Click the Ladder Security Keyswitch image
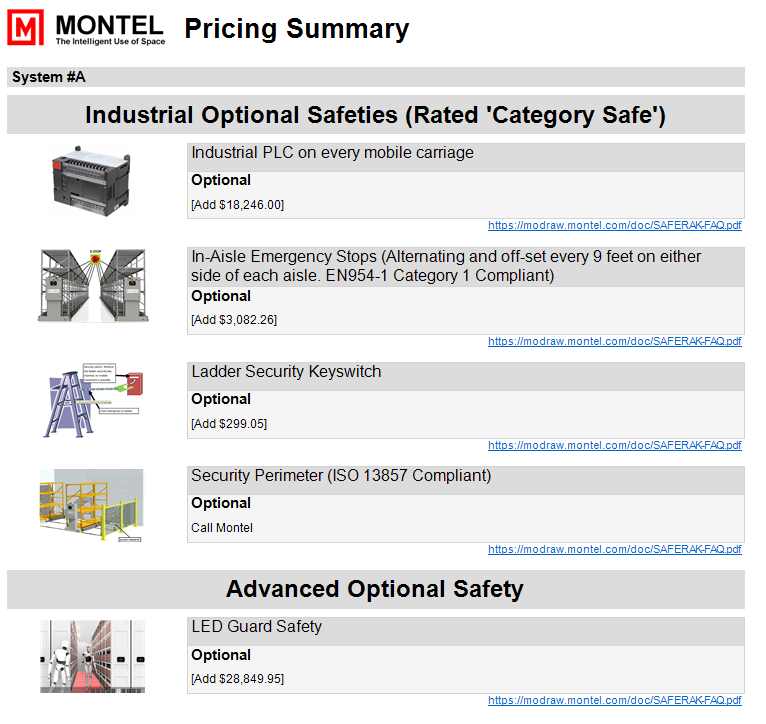 92,399
